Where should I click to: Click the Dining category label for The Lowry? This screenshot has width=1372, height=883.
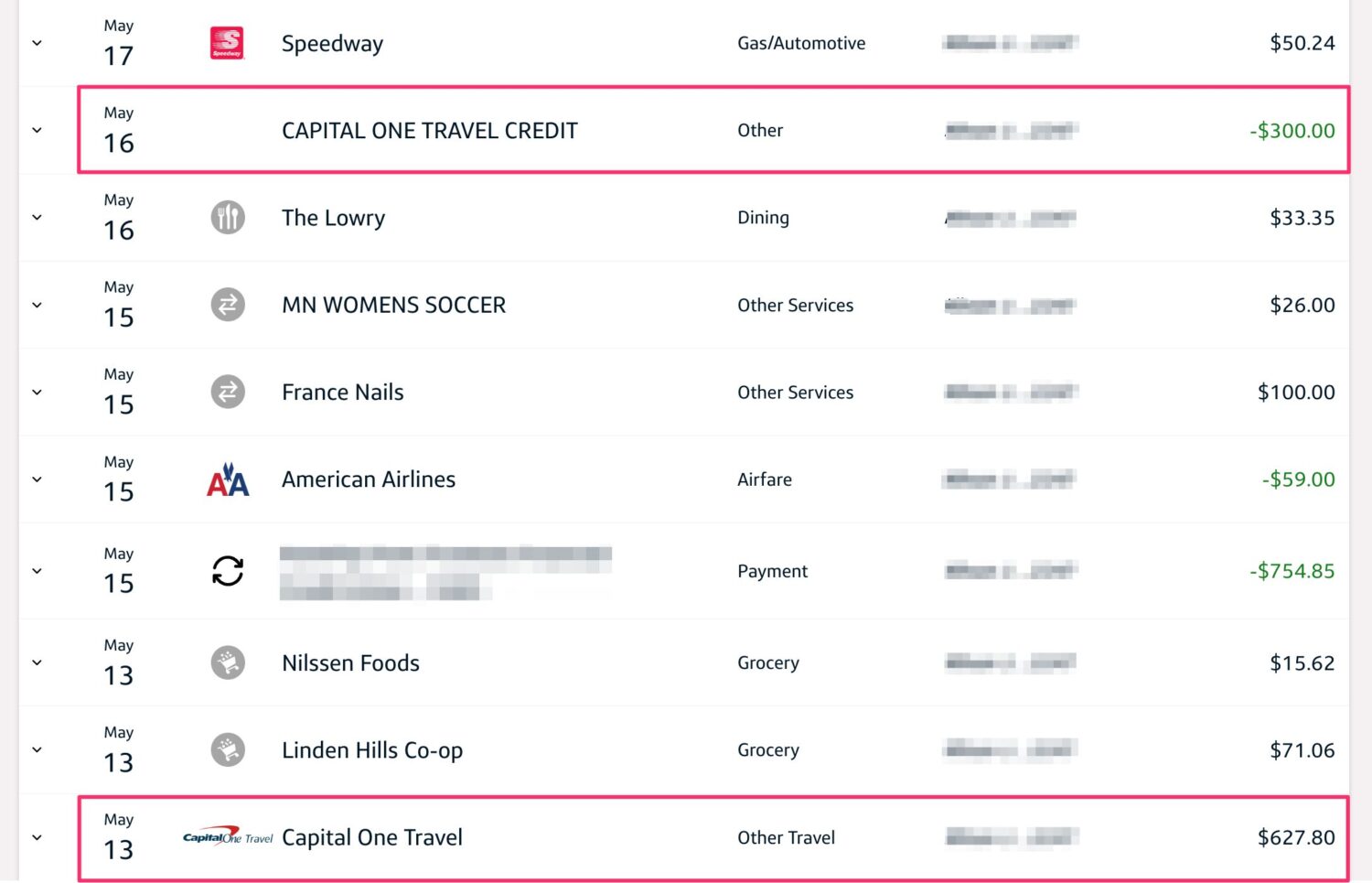pos(763,217)
